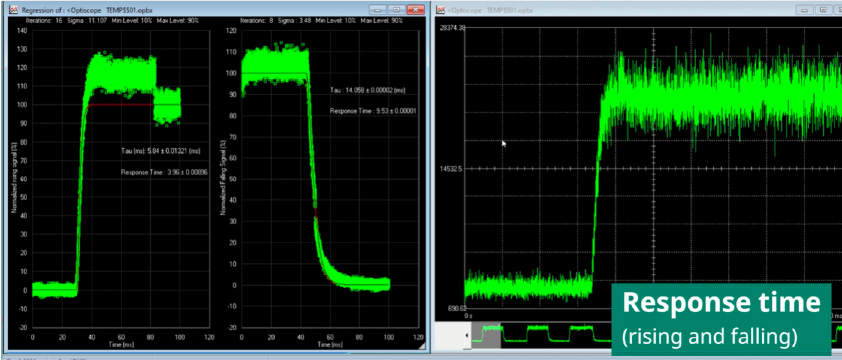842x360 pixels.
Task: Click the rising Tau 5.84 ms label
Action: 162,152
